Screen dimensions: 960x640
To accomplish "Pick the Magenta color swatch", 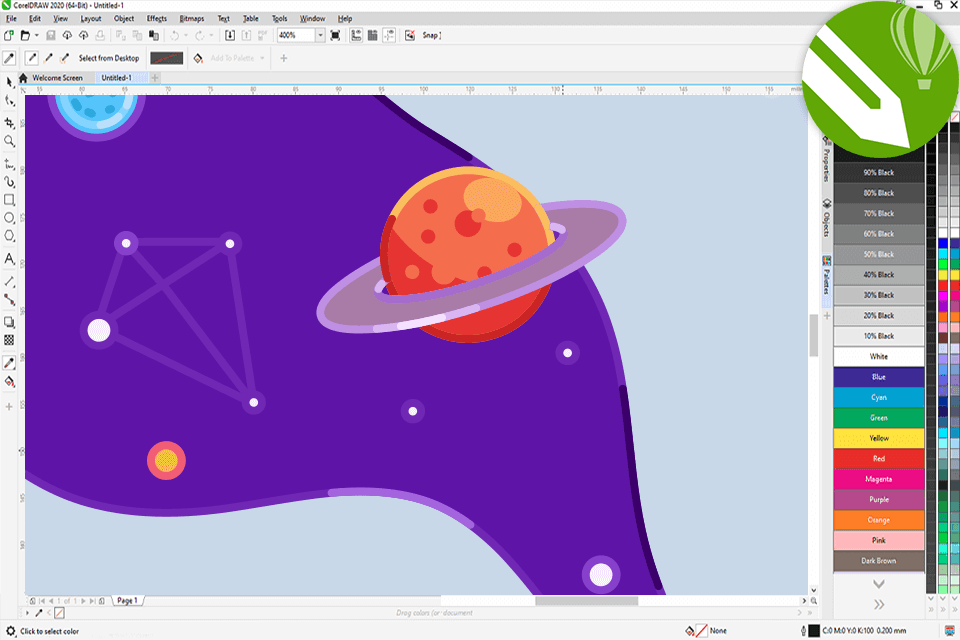I will coord(878,479).
